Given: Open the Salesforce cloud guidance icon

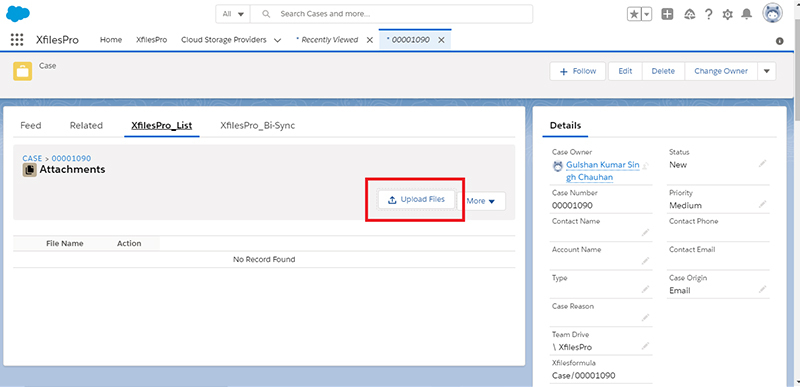Looking at the screenshot, I should [x=689, y=14].
